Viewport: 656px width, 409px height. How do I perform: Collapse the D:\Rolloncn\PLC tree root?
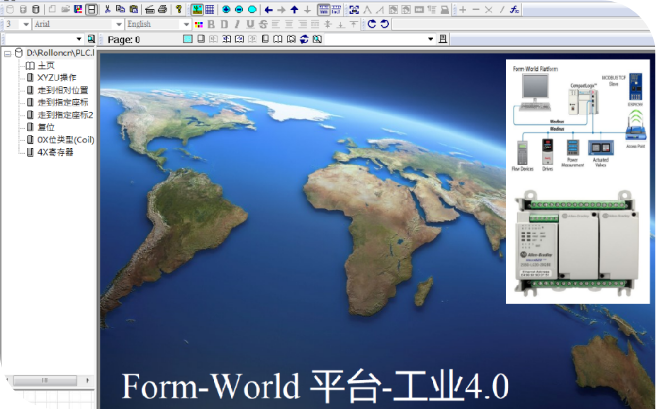(x=6, y=53)
